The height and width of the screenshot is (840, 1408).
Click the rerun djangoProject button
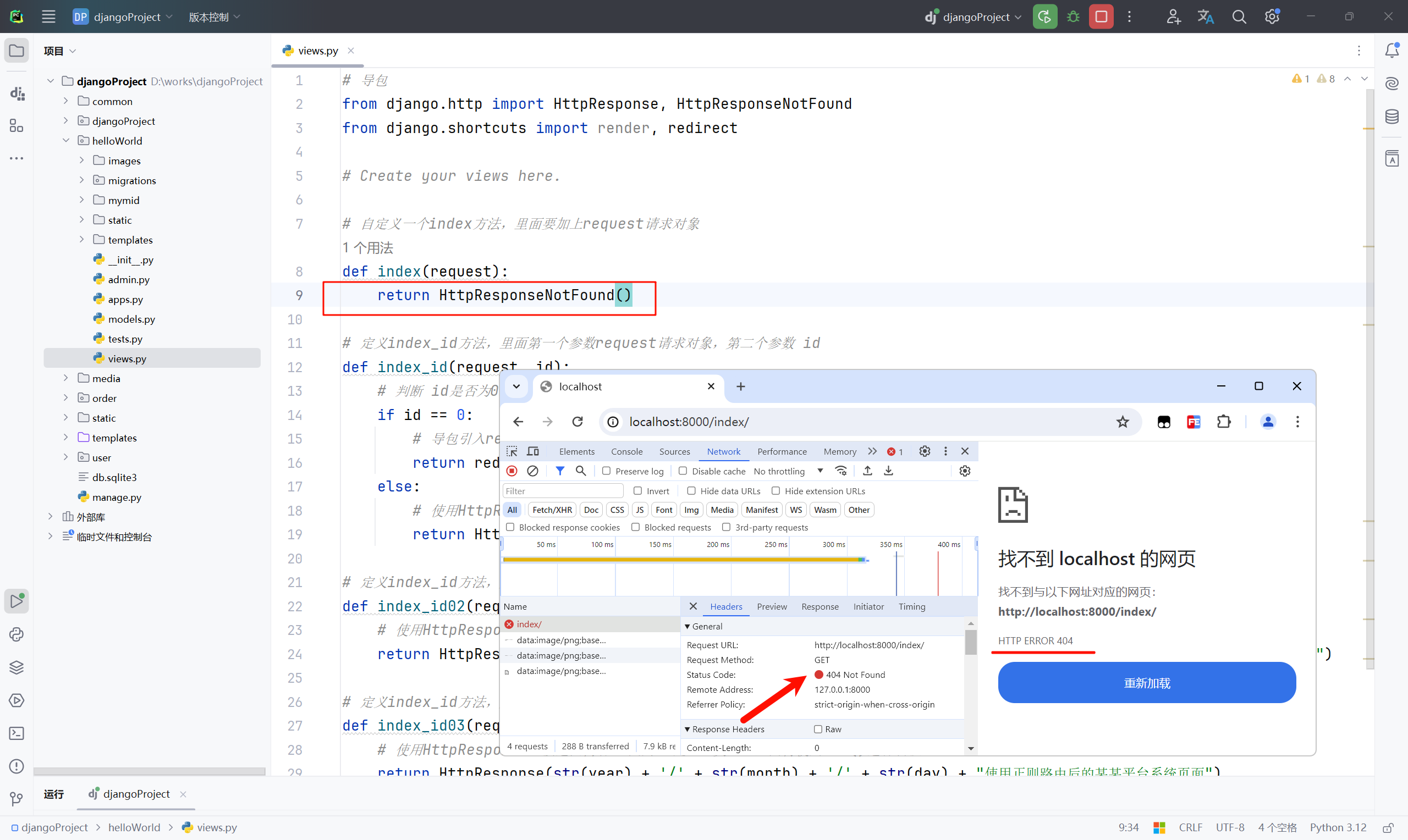[1044, 16]
